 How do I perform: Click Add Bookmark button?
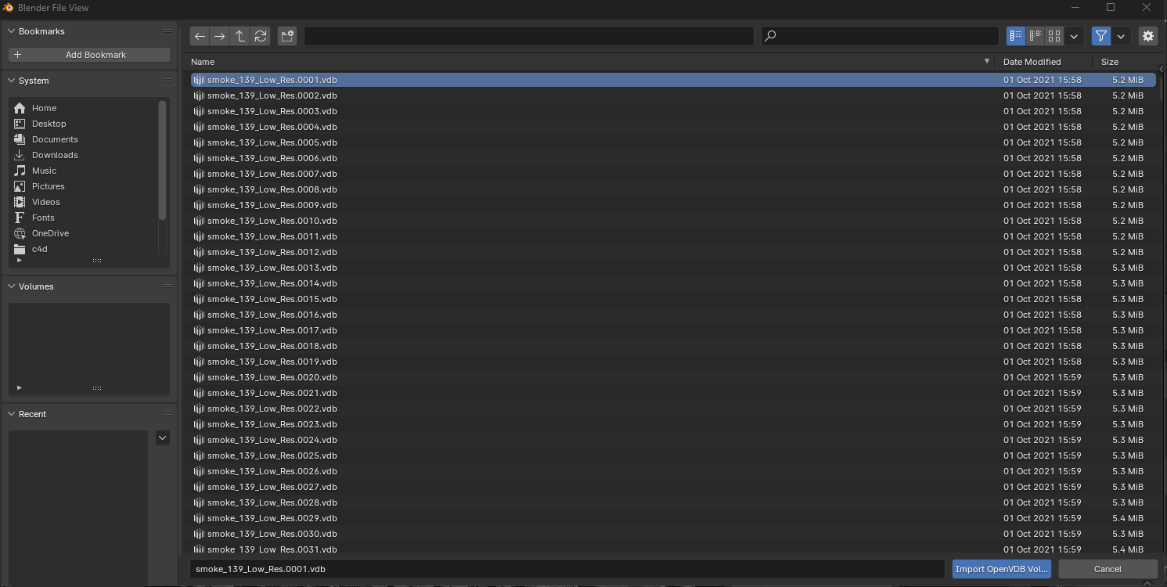(x=89, y=55)
